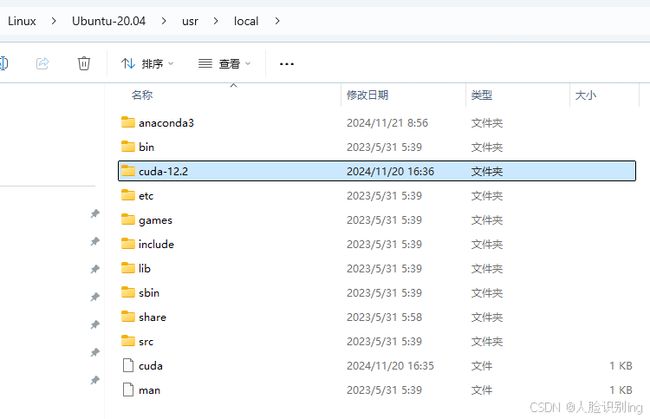This screenshot has width=650, height=419.
Task: Sort by the 类型 column header
Action: click(x=481, y=95)
